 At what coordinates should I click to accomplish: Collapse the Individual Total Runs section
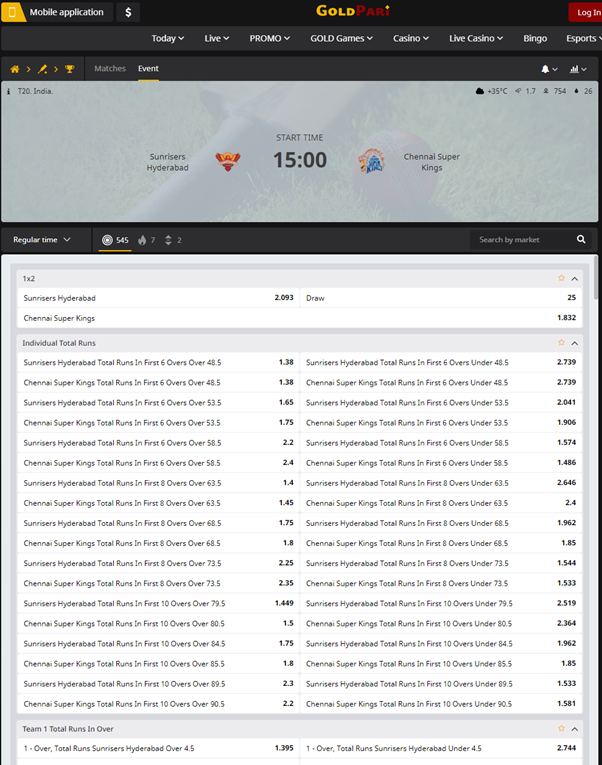click(575, 343)
